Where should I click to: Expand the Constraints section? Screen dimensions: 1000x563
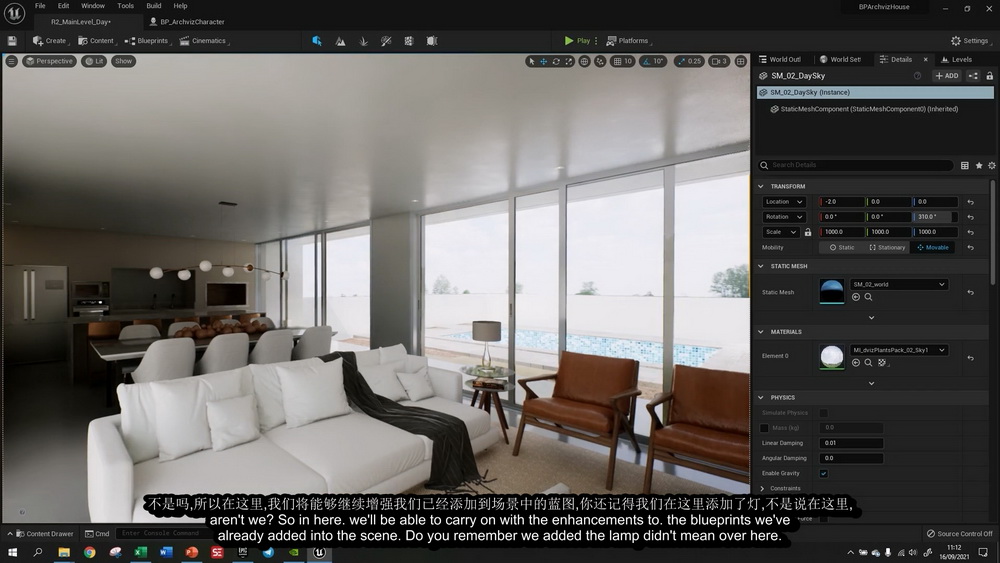click(762, 488)
